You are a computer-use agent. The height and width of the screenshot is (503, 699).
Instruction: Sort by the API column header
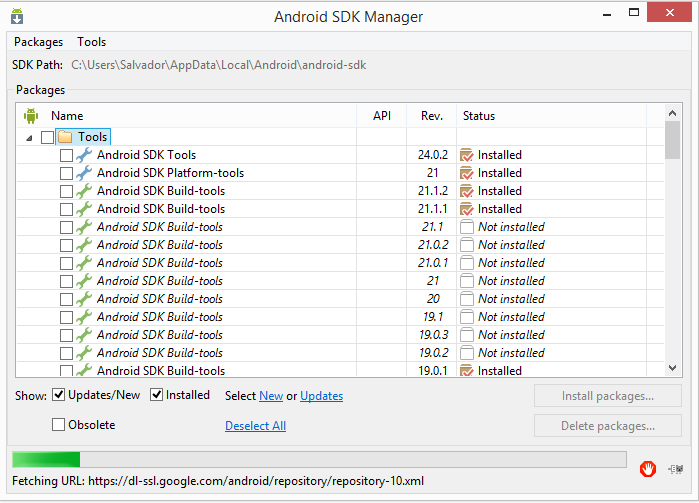point(382,115)
